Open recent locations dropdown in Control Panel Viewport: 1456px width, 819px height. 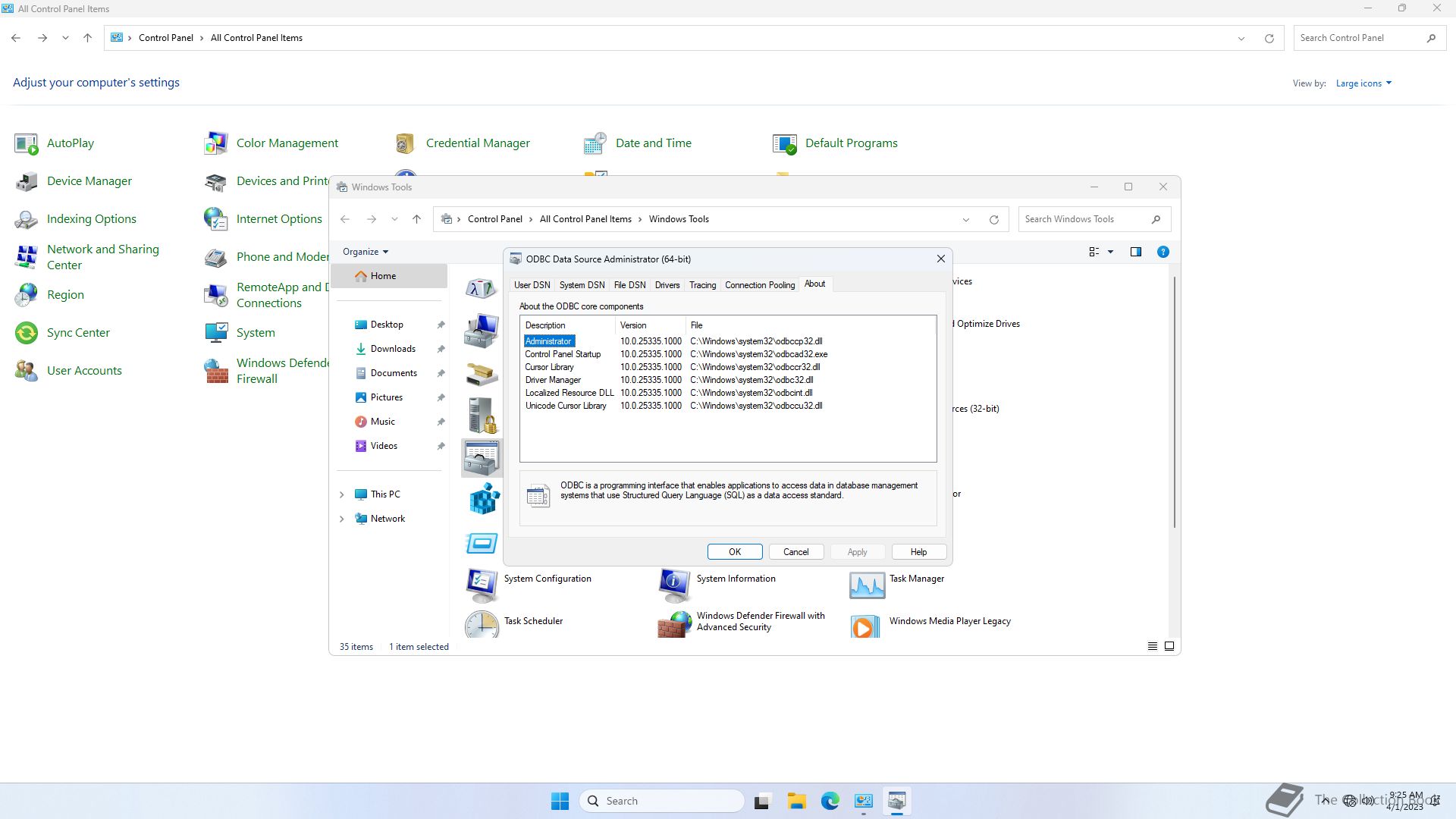65,38
